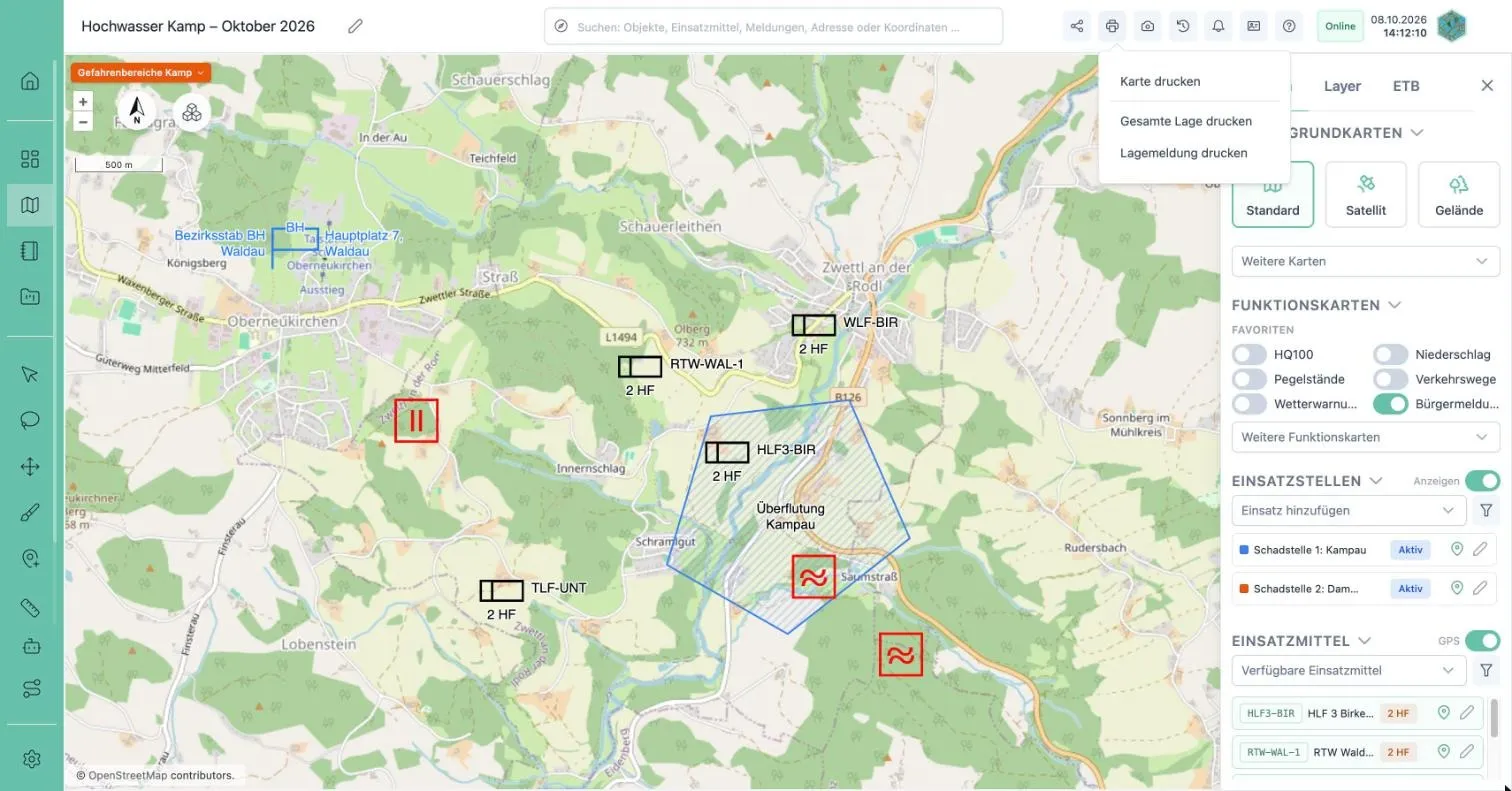Switch to the ETB tab
Image resolution: width=1512 pixels, height=791 pixels.
pos(1406,86)
